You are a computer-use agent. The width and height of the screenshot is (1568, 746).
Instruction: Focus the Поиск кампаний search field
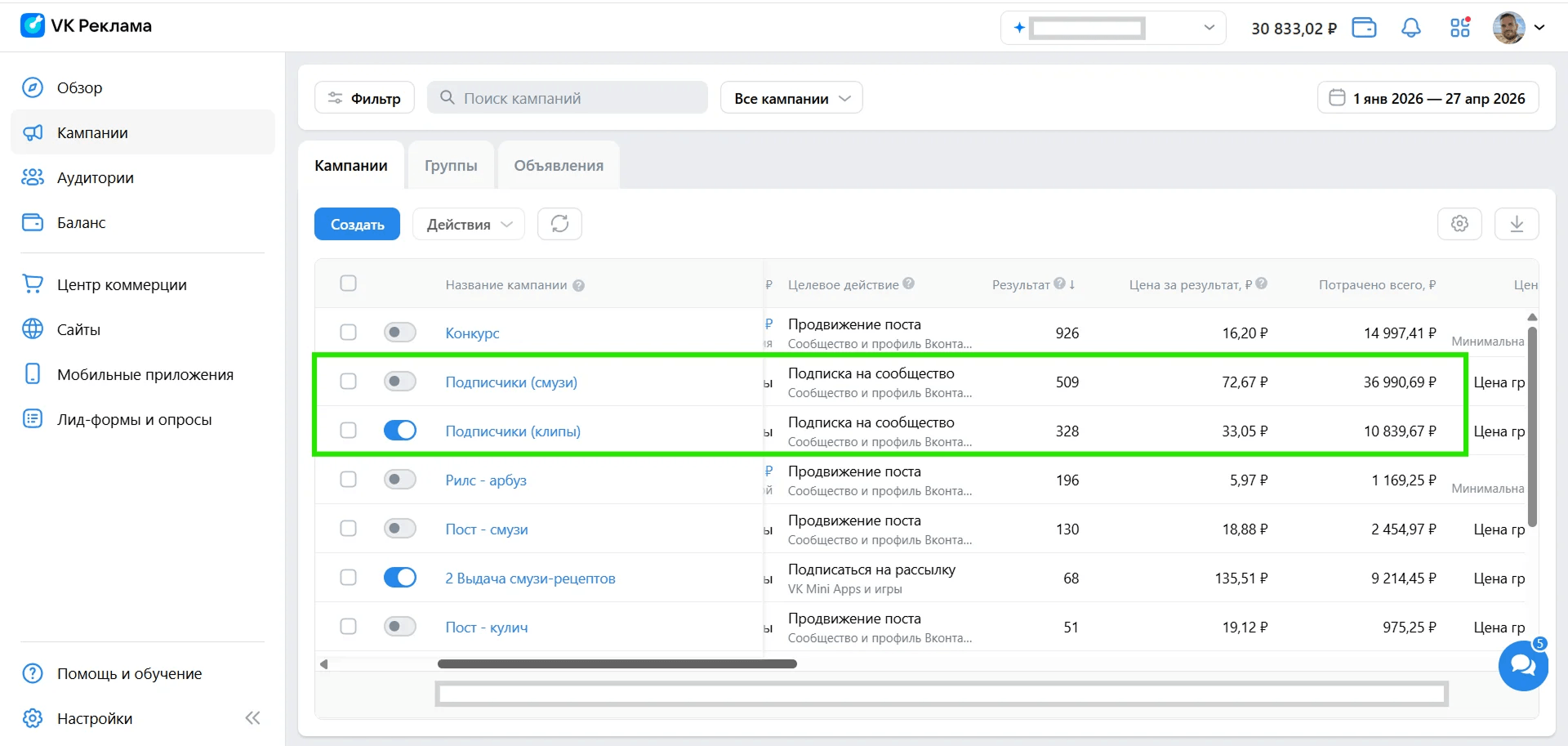pyautogui.click(x=568, y=98)
